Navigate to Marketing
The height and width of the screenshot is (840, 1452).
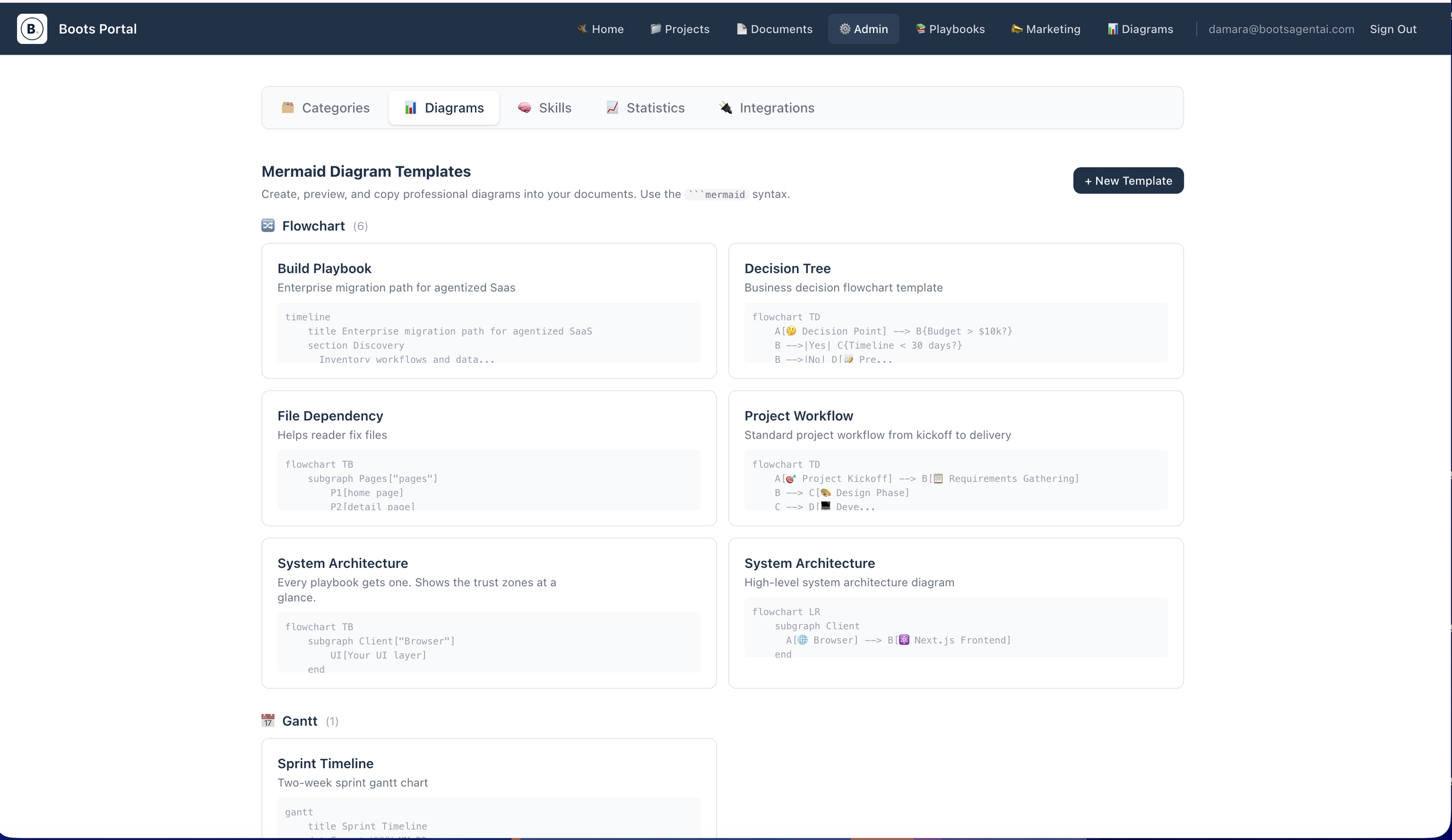coord(1046,29)
